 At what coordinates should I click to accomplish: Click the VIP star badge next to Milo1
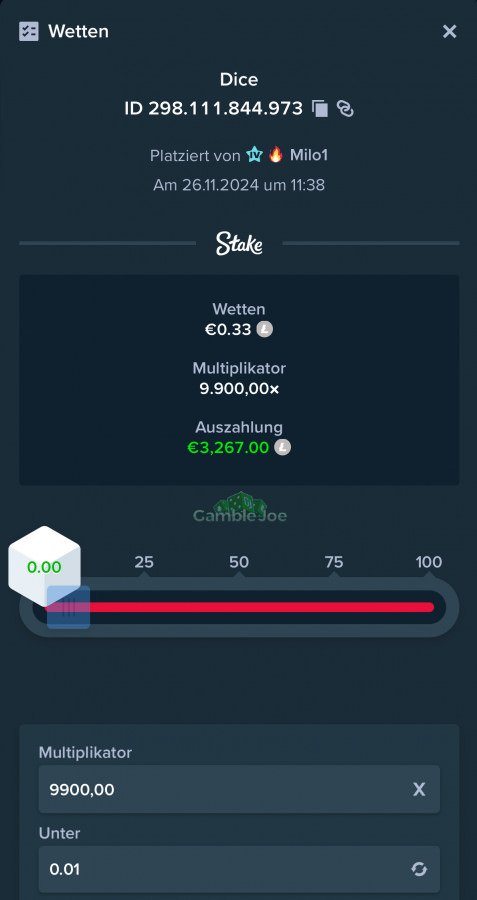[254, 154]
